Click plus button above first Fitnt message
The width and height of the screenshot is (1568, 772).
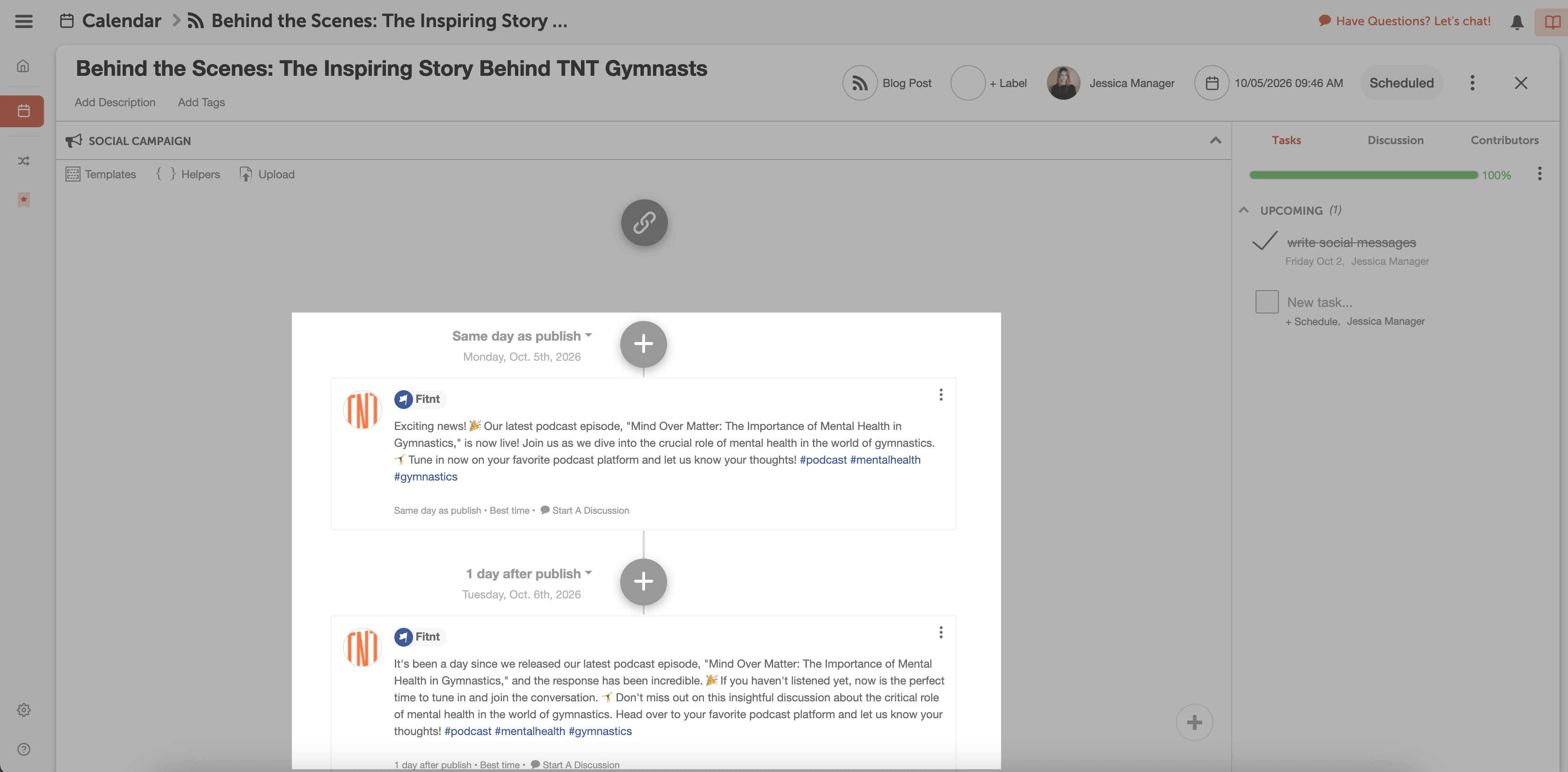coord(643,344)
